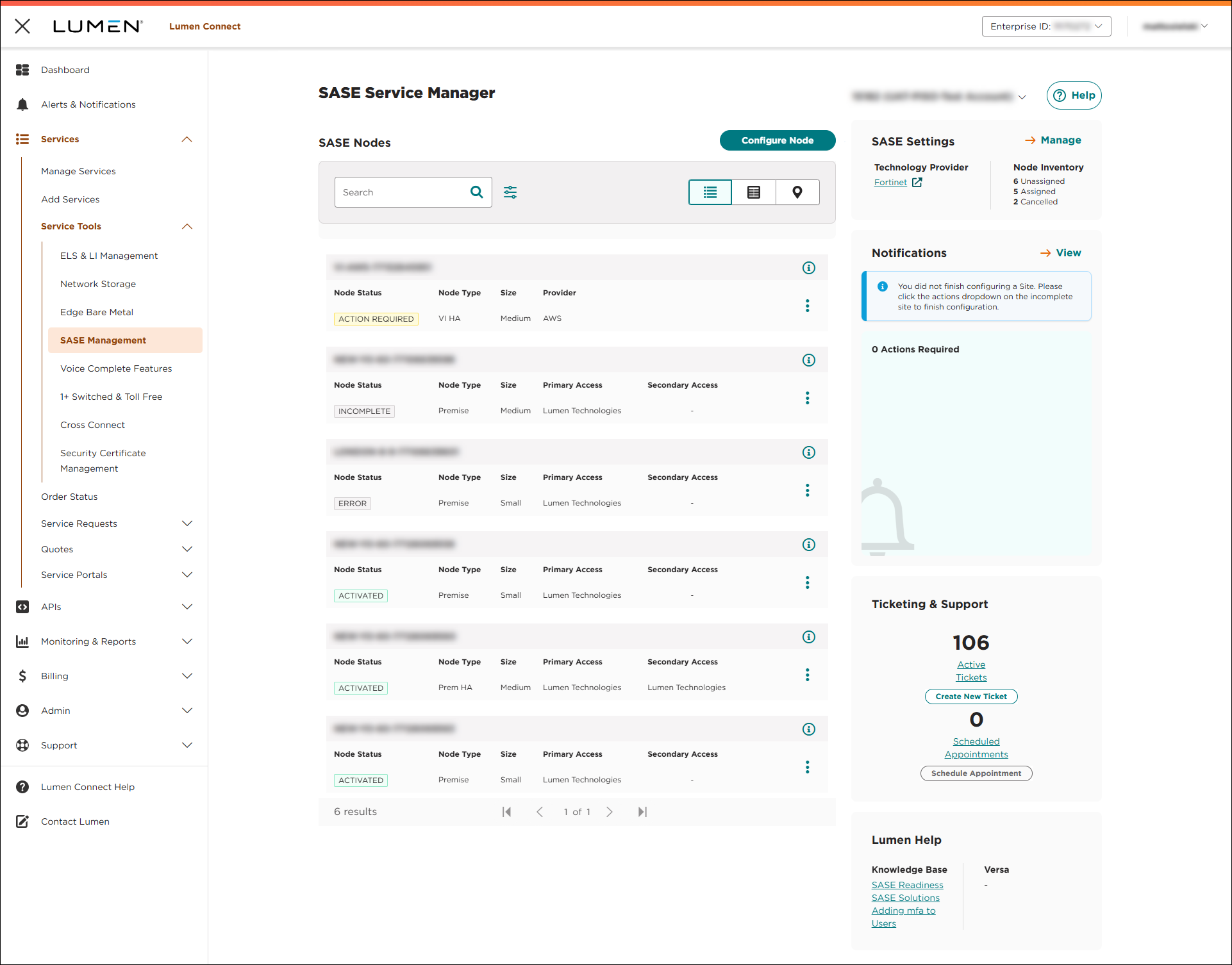Select Add Services menu item
The width and height of the screenshot is (1232, 965).
[x=71, y=199]
